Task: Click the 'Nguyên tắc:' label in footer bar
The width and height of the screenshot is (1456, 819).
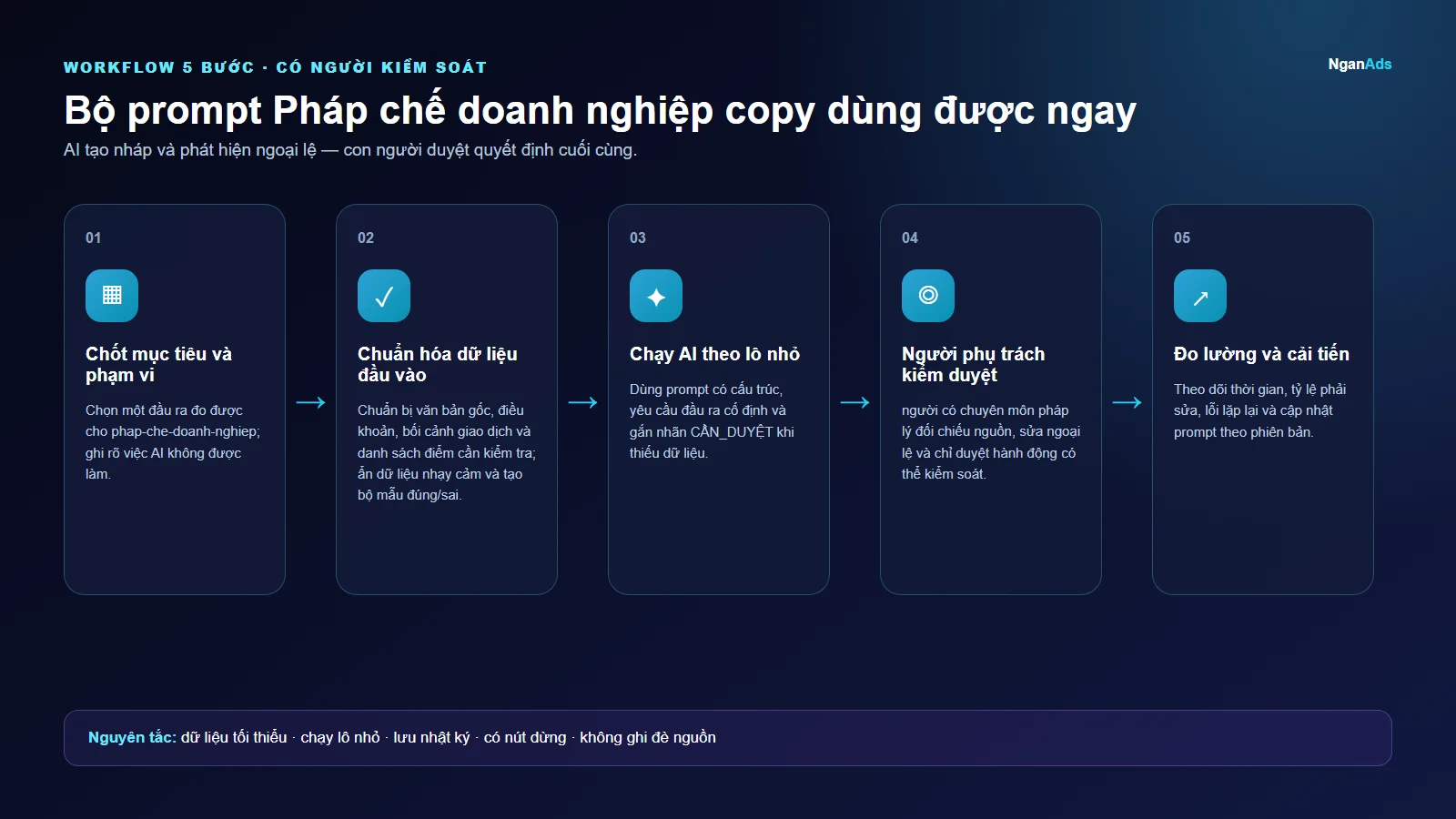Action: click(132, 737)
